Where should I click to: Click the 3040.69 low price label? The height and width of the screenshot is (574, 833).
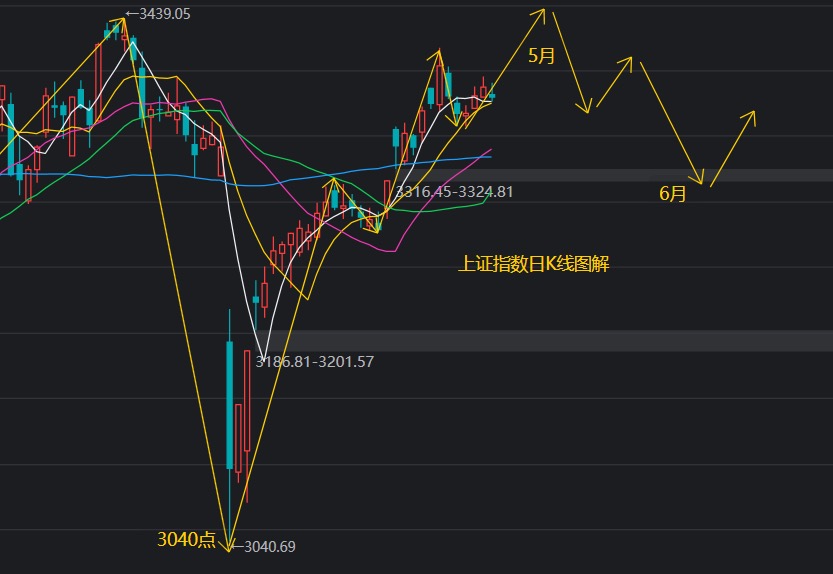264,546
